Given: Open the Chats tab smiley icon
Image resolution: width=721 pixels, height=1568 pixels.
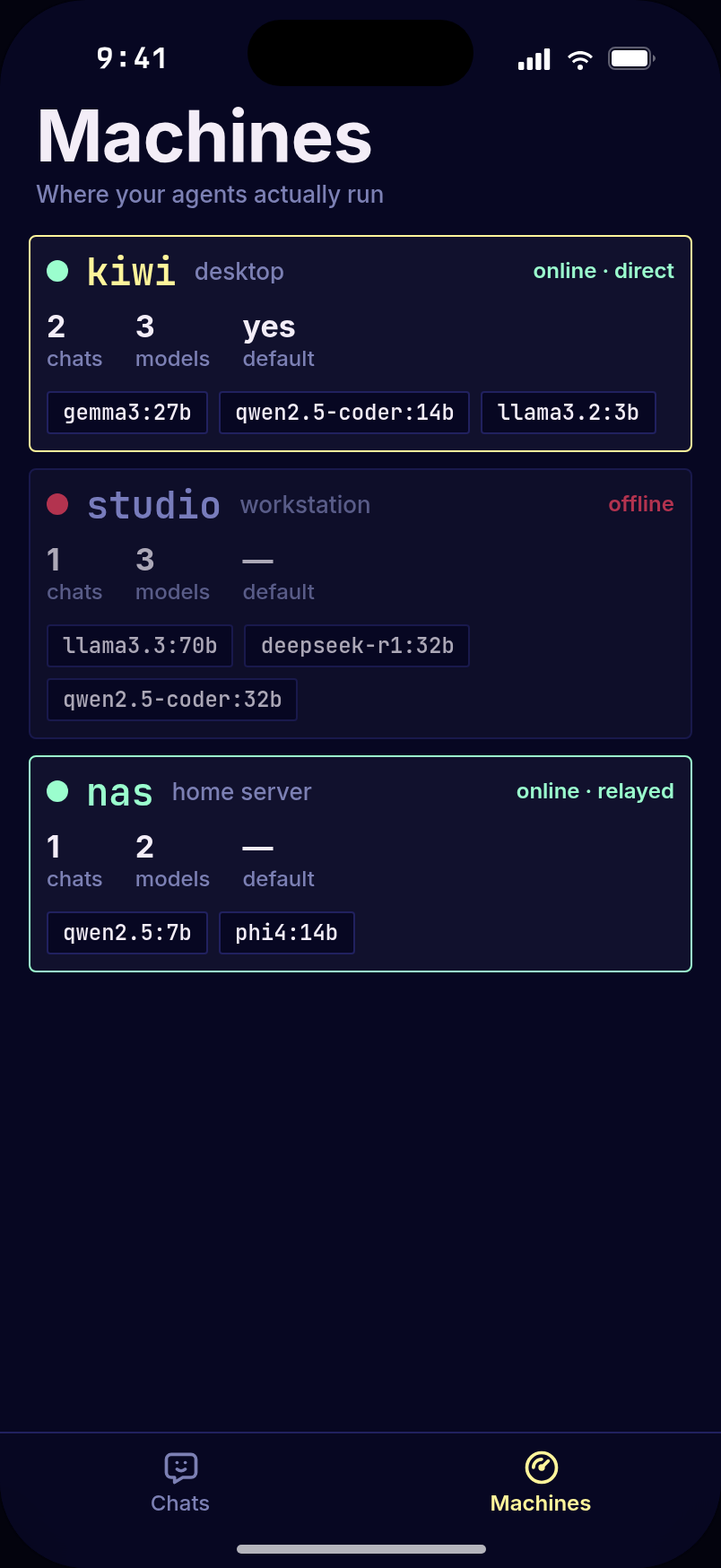Looking at the screenshot, I should tap(180, 1468).
